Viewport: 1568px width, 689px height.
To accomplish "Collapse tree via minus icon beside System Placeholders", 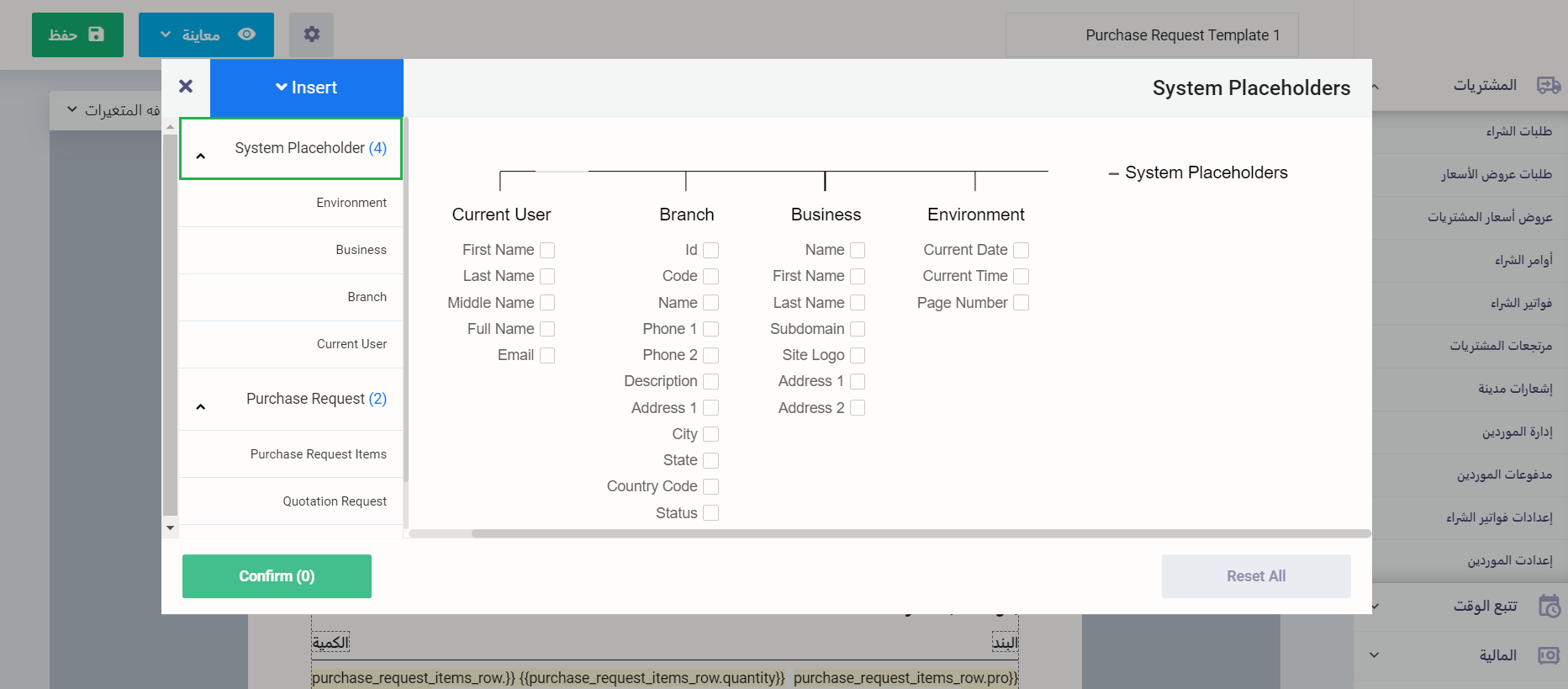I will point(1113,173).
